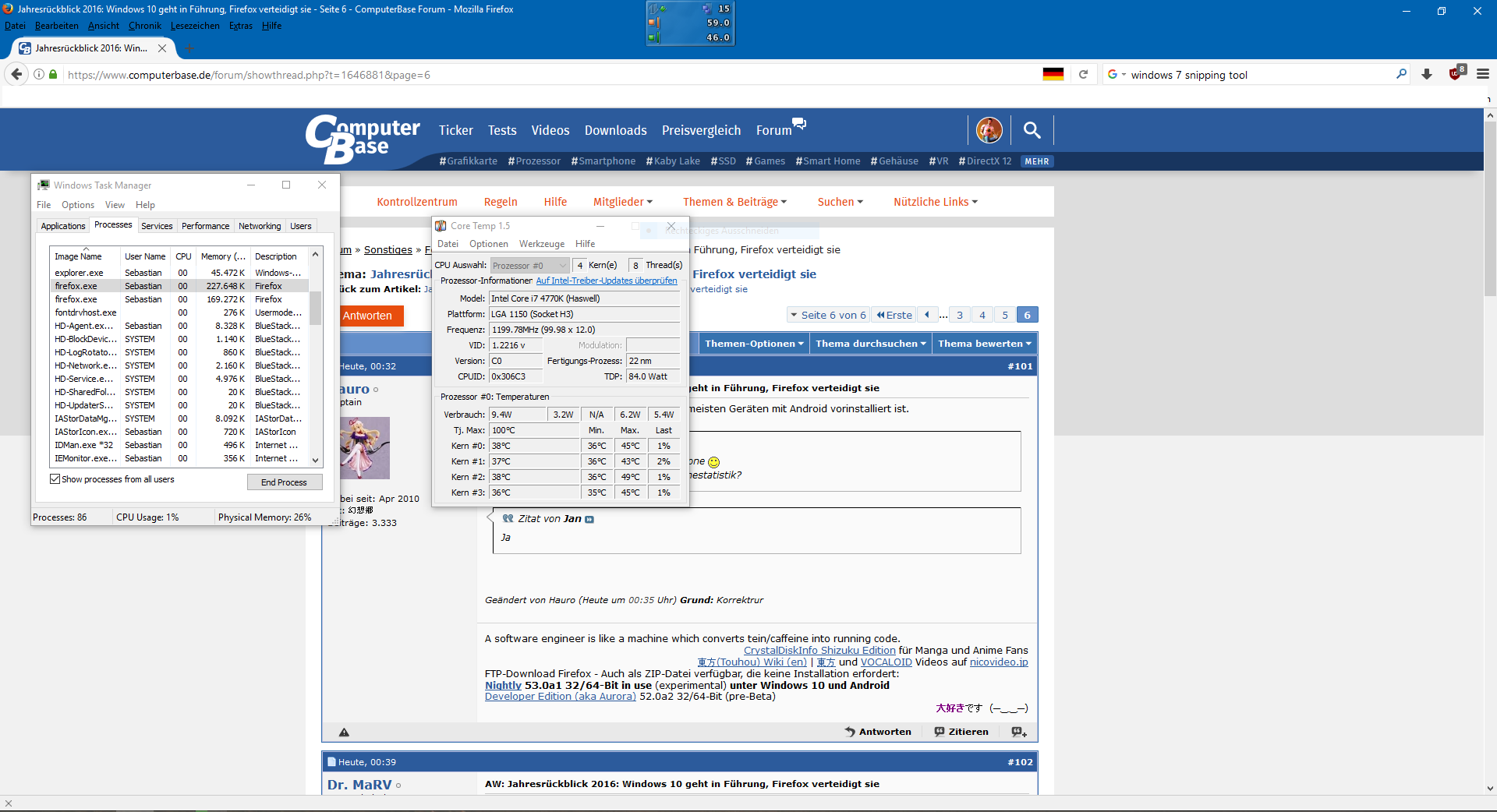Open the Firefox hamburger menu

1483,74
